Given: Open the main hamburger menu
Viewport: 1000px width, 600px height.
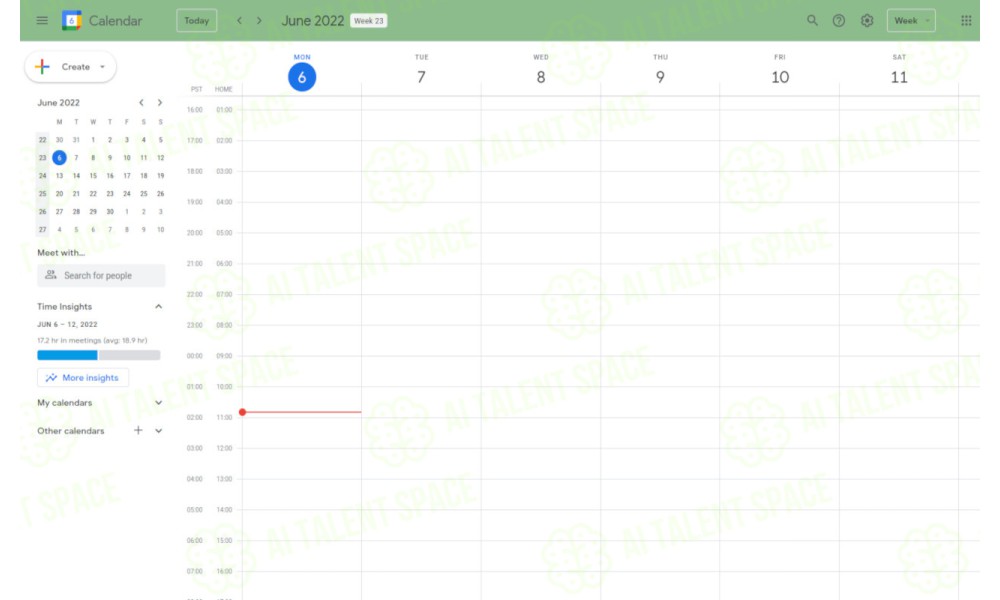Looking at the screenshot, I should coord(42,20).
